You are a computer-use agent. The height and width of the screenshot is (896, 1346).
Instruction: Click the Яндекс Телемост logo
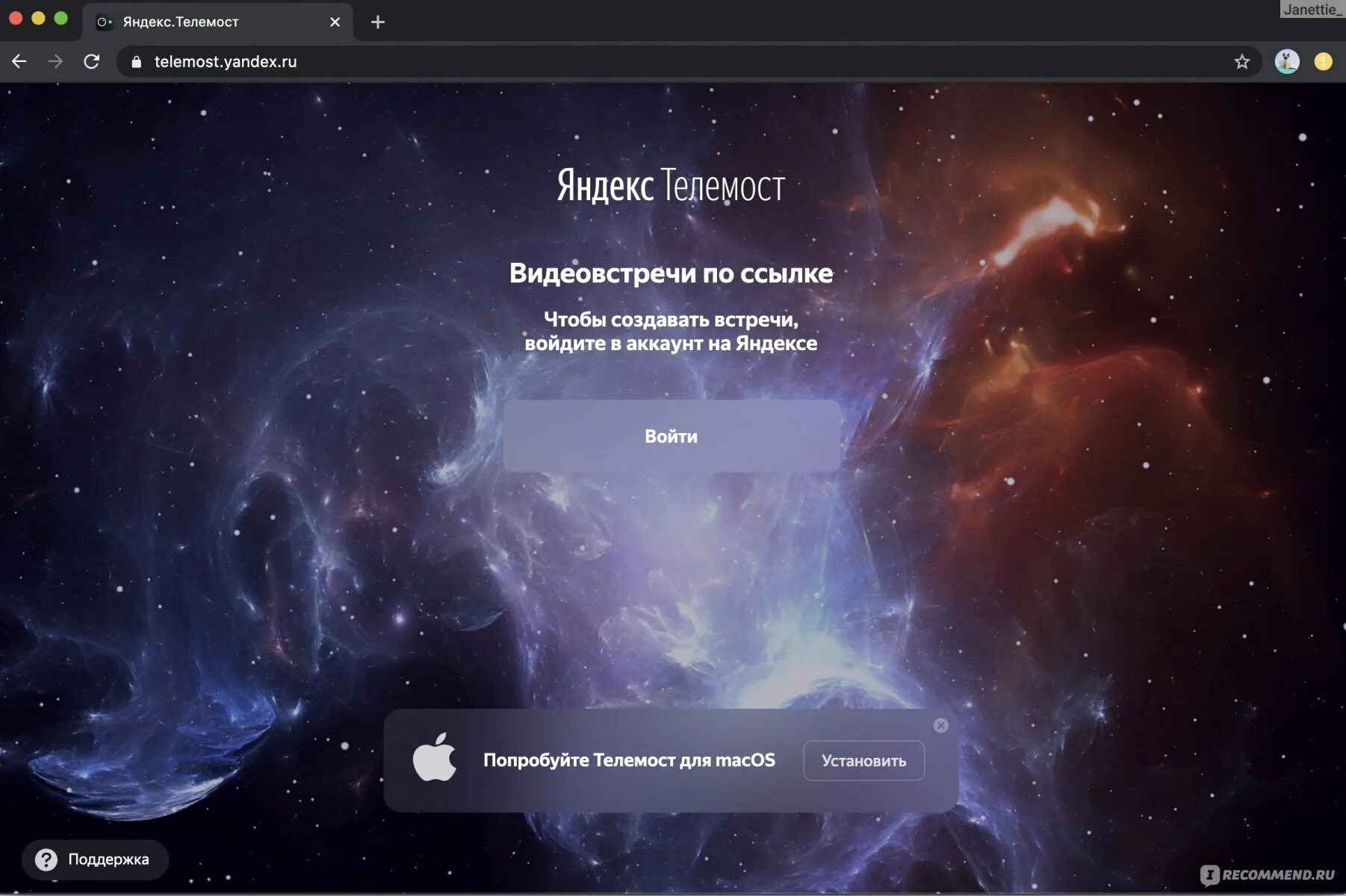tap(671, 185)
